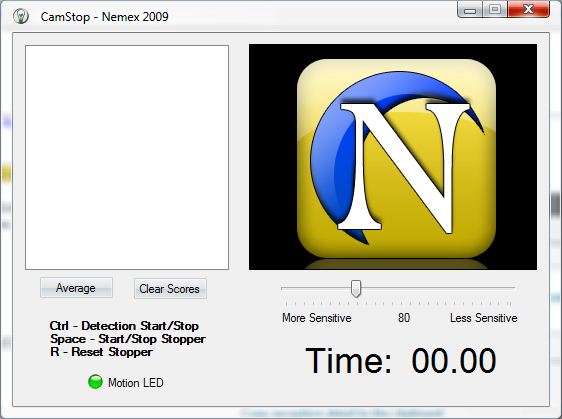The image size is (562, 419).
Task: Click the Nemex logo camera preview
Action: pos(393,157)
